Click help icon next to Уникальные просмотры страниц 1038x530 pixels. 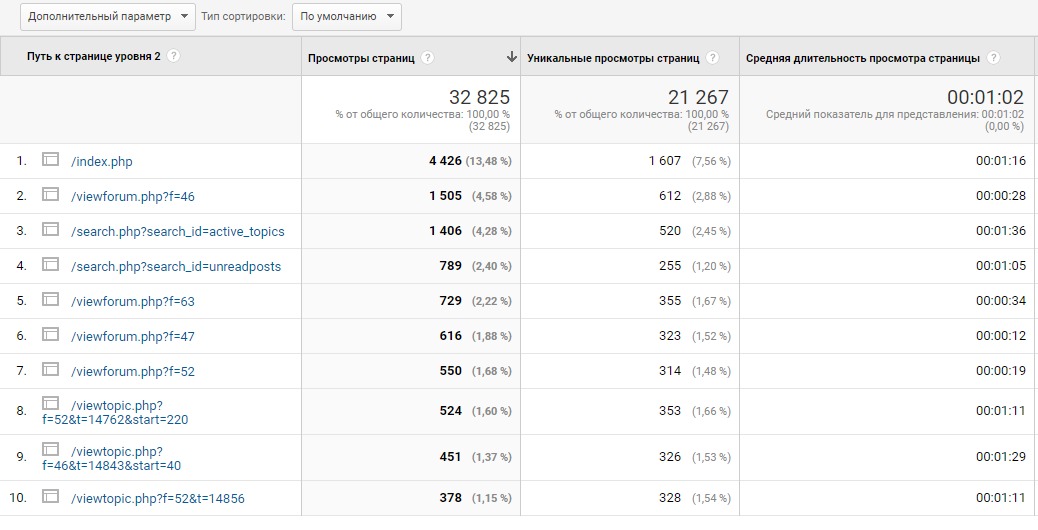[712, 58]
